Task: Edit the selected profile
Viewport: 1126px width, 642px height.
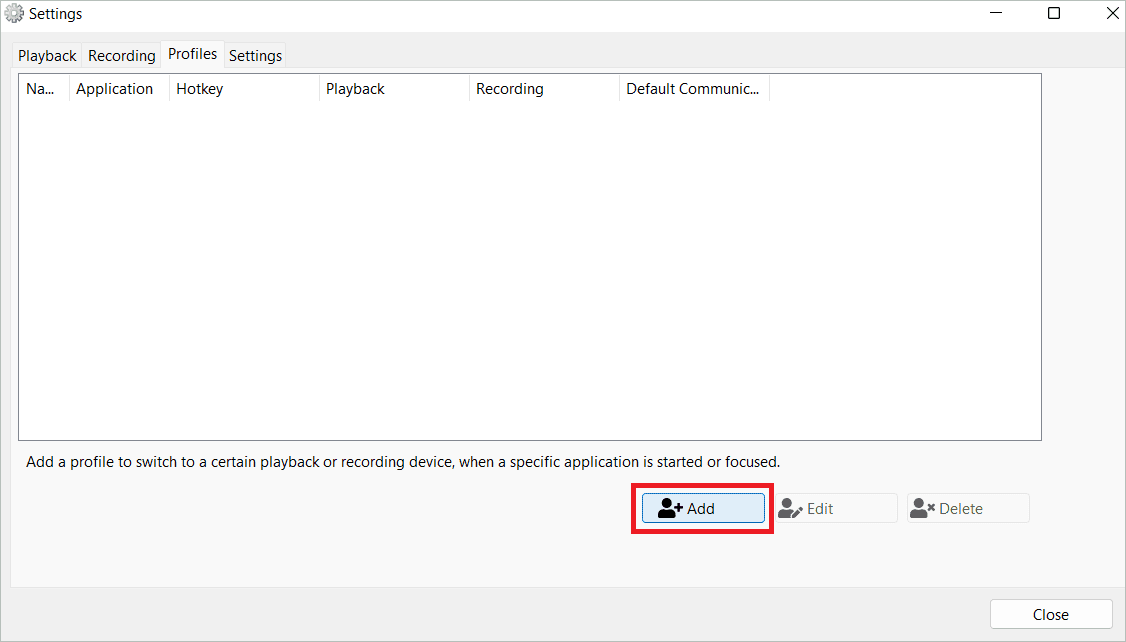Action: (x=835, y=507)
